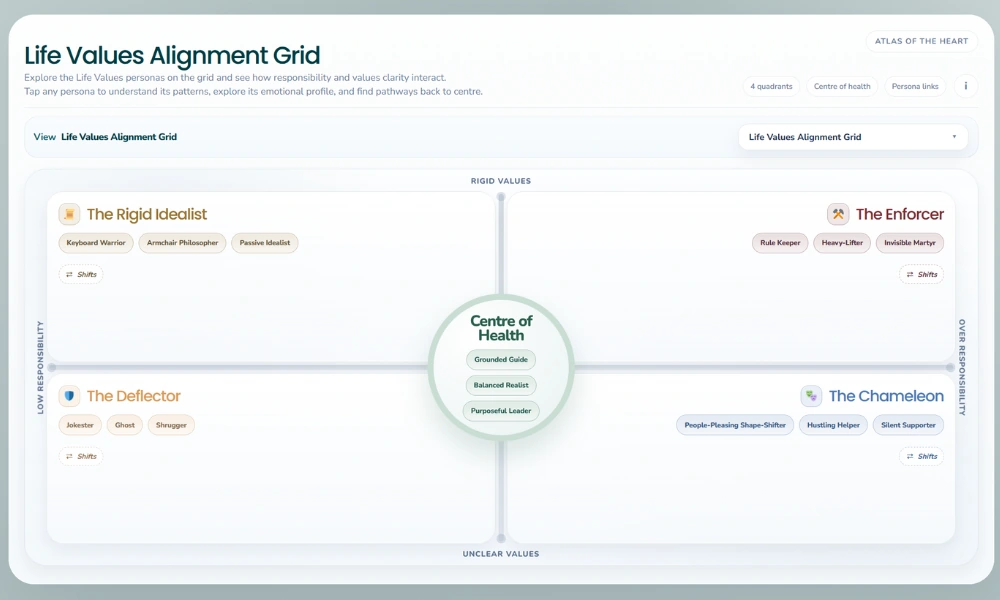Open Shifts under The Rigid Idealist
This screenshot has height=600, width=1000.
(81, 274)
